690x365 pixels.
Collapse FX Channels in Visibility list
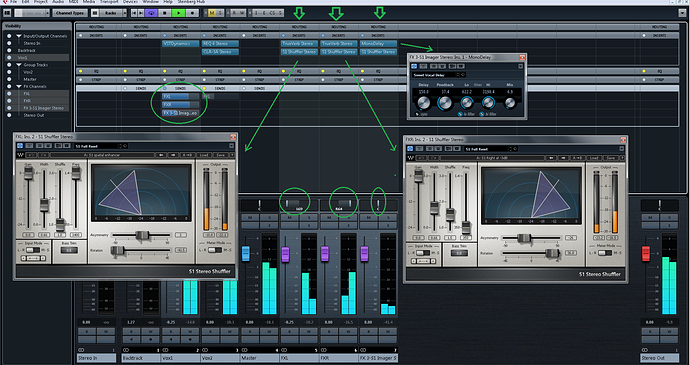click(19, 86)
